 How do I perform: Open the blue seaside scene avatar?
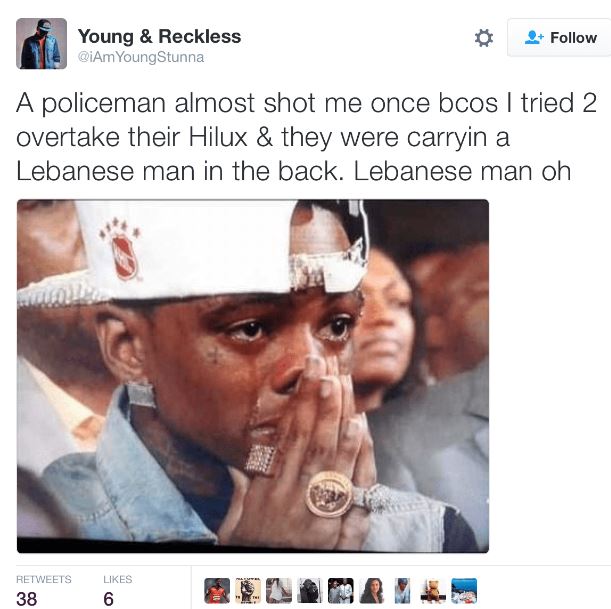click(464, 591)
